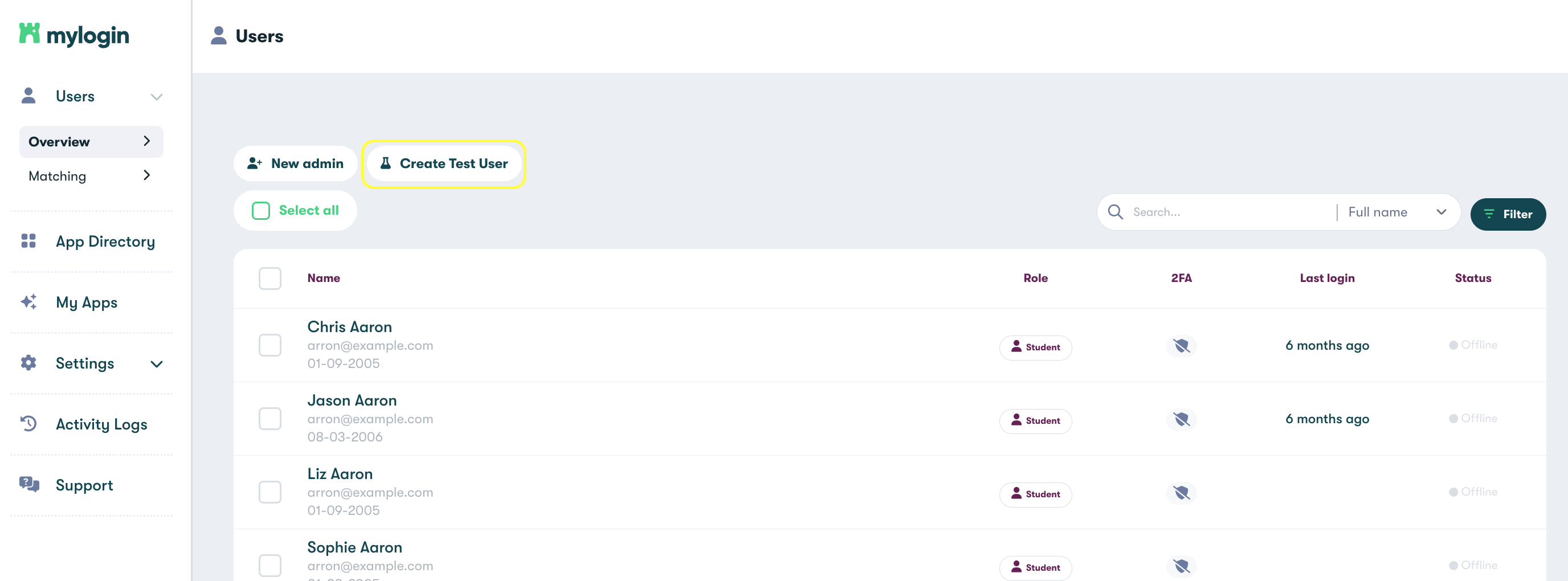Click the search magnifier icon
The width and height of the screenshot is (1568, 581).
tap(1116, 212)
